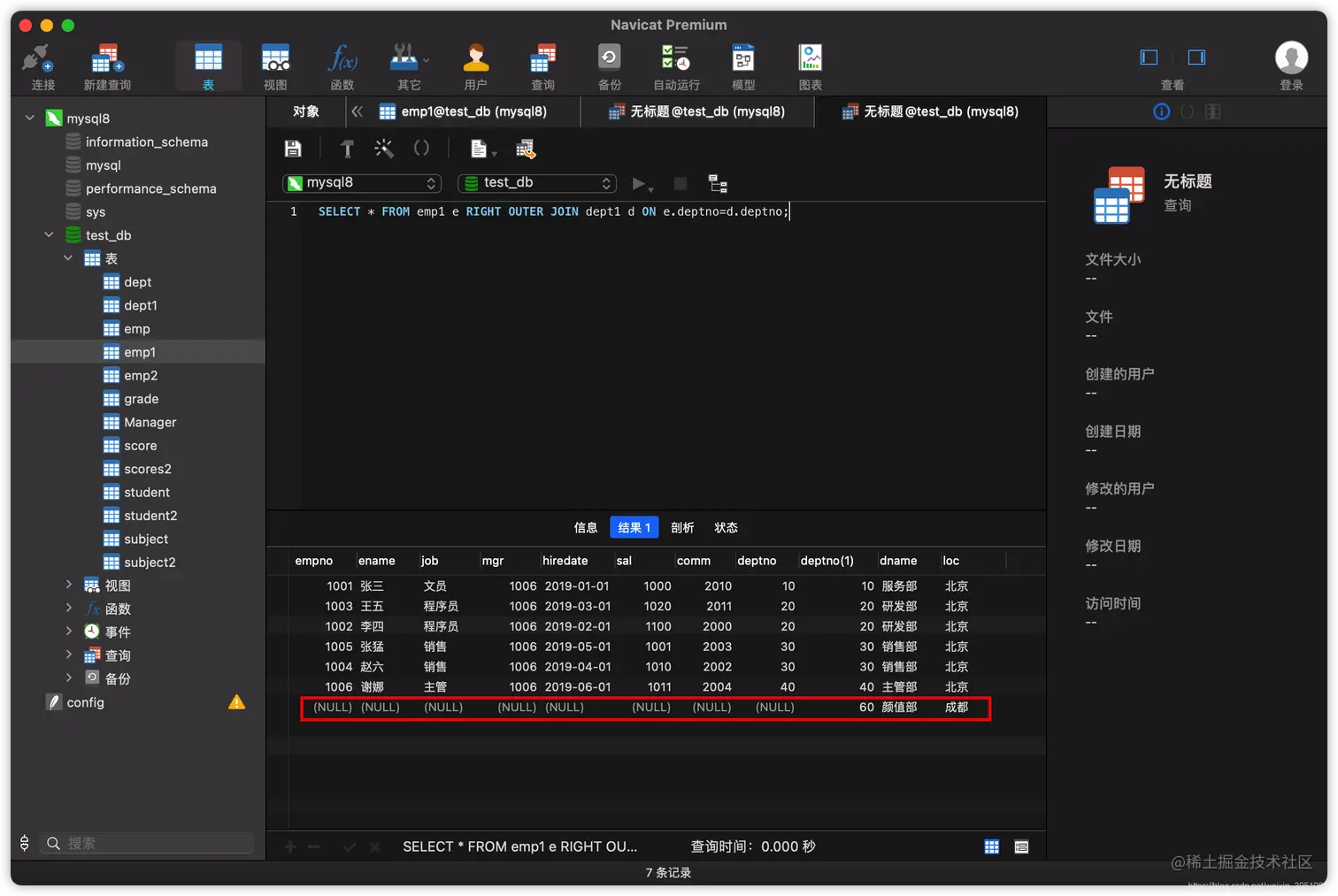Click the sidebar search field (搜索)
Image resolution: width=1338 pixels, height=896 pixels.
point(148,843)
